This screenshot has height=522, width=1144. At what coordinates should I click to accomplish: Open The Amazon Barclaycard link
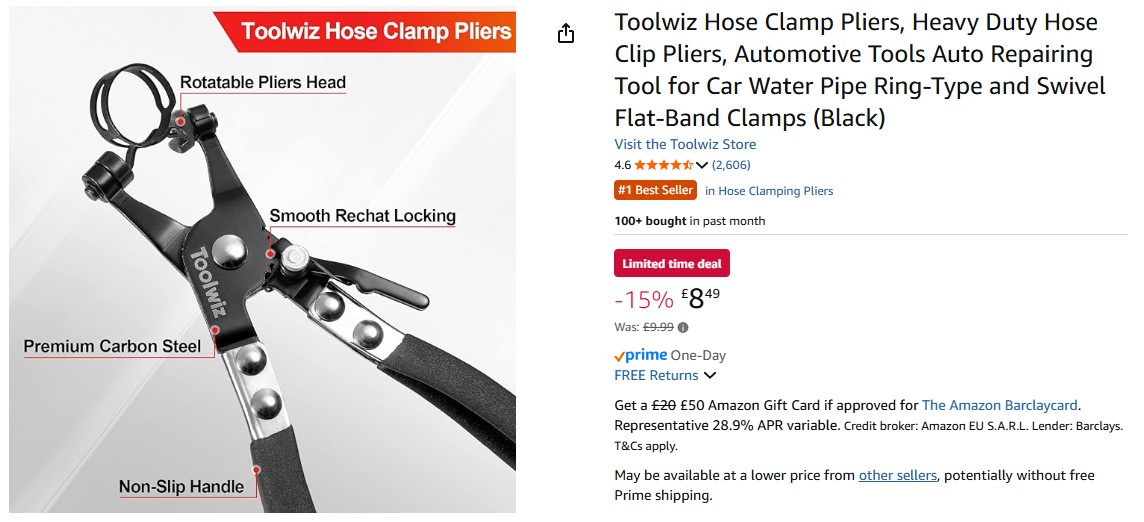[1000, 405]
